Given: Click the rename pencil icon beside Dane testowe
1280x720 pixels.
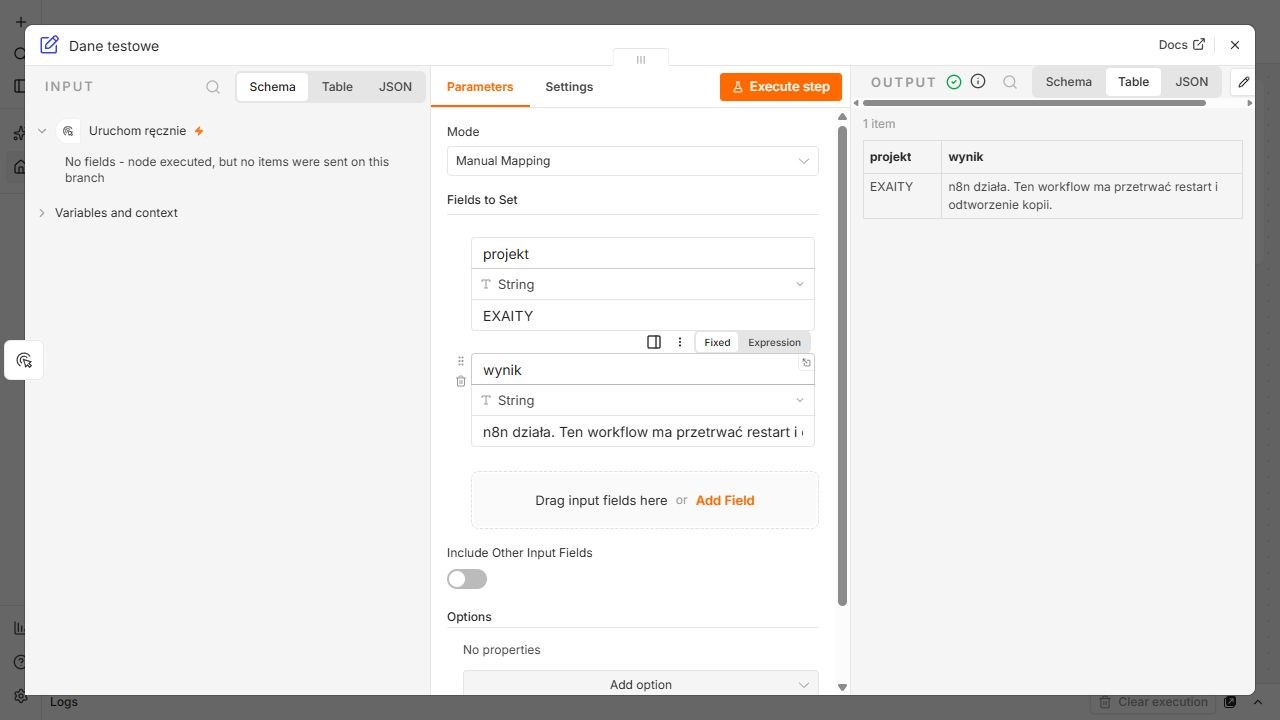Looking at the screenshot, I should pos(49,45).
